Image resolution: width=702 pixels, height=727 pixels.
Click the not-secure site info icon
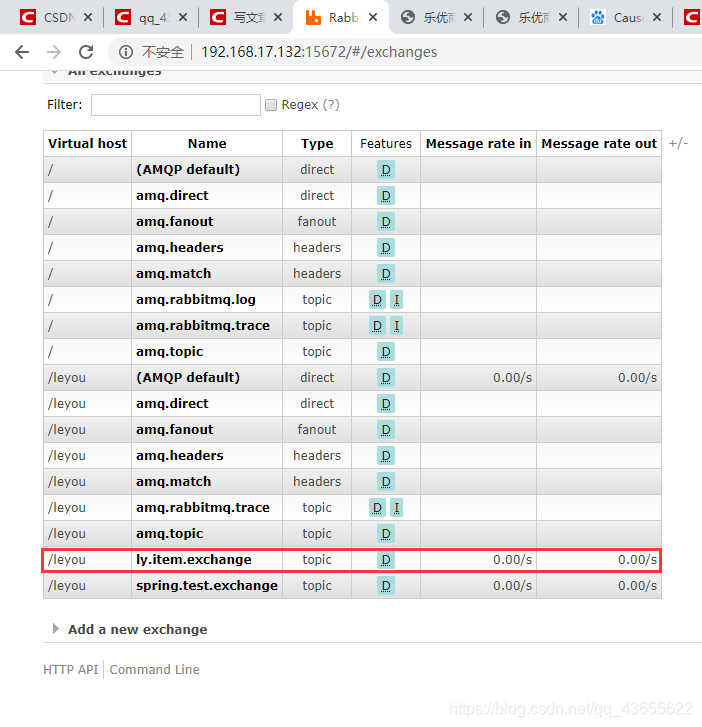tap(126, 52)
